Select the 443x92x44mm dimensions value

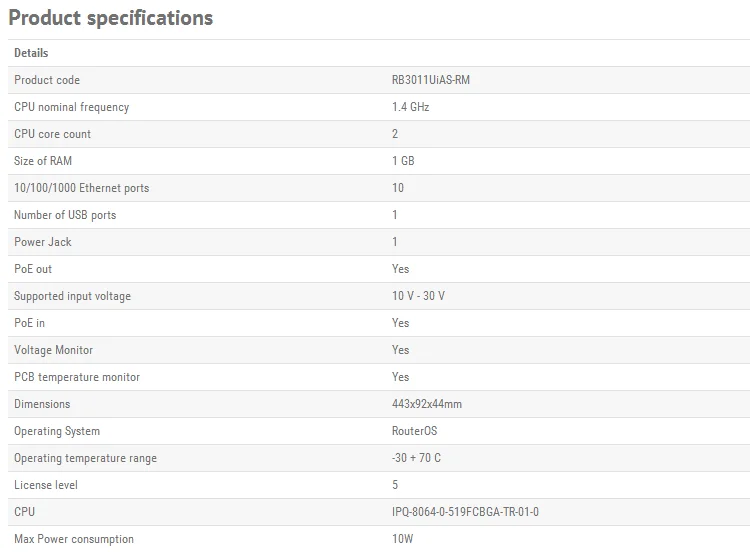coord(427,404)
